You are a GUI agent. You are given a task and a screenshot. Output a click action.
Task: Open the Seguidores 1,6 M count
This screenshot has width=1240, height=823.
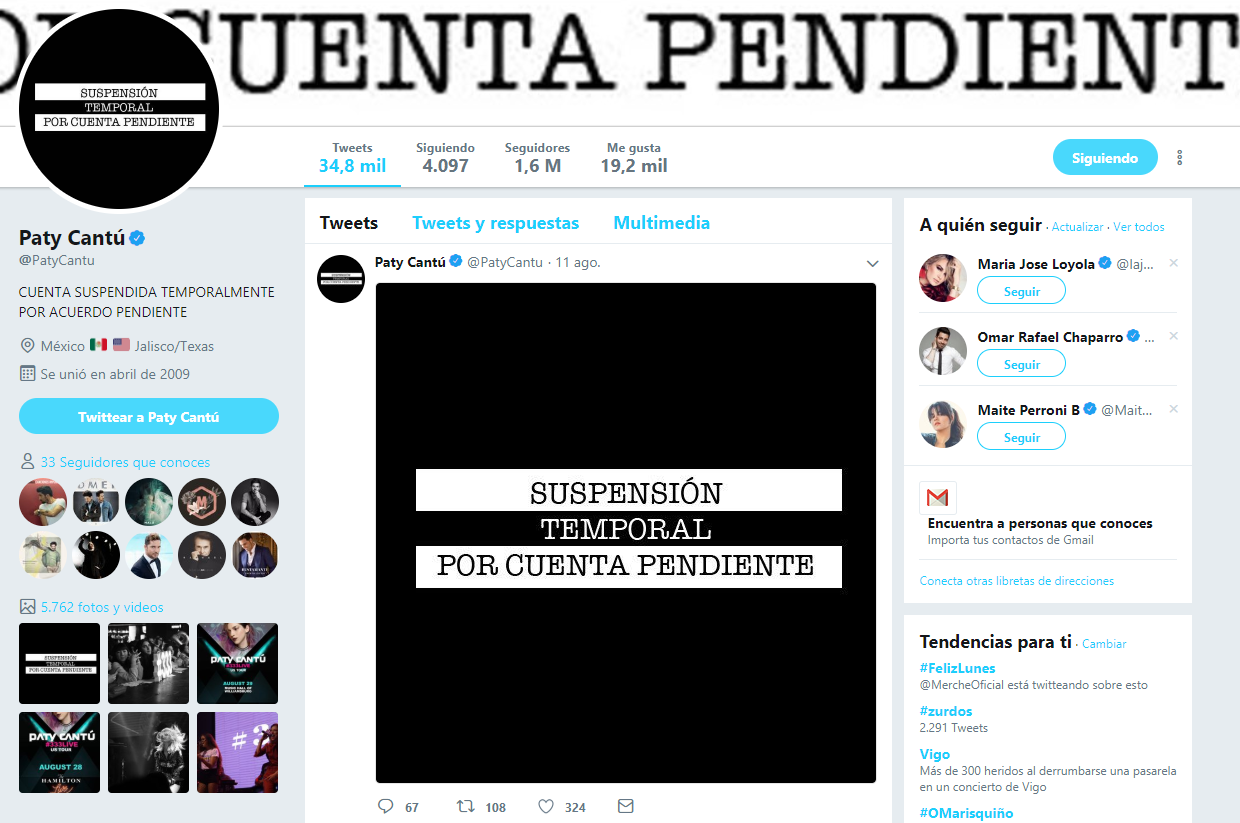pos(537,158)
